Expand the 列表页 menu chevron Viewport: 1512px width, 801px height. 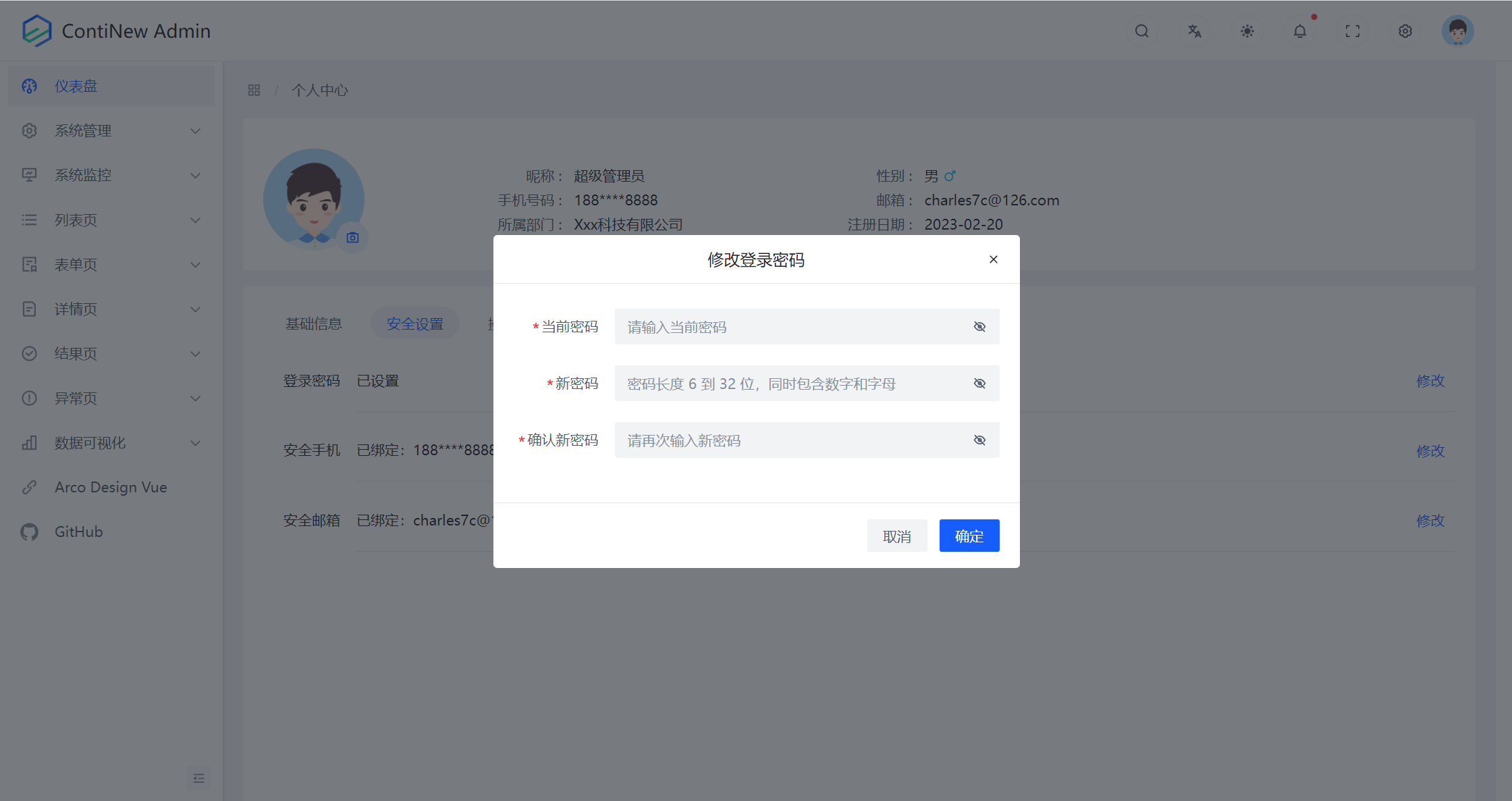[x=195, y=219]
